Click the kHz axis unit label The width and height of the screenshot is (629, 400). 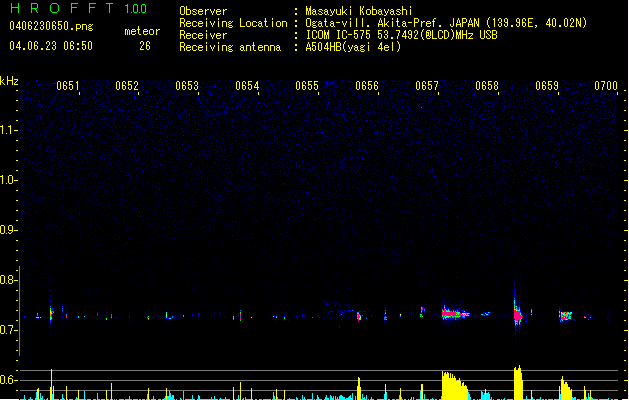[9, 81]
